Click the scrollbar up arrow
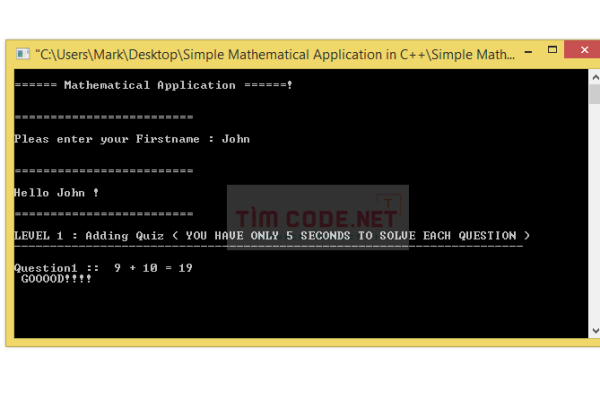This screenshot has width=600, height=400. [x=595, y=78]
